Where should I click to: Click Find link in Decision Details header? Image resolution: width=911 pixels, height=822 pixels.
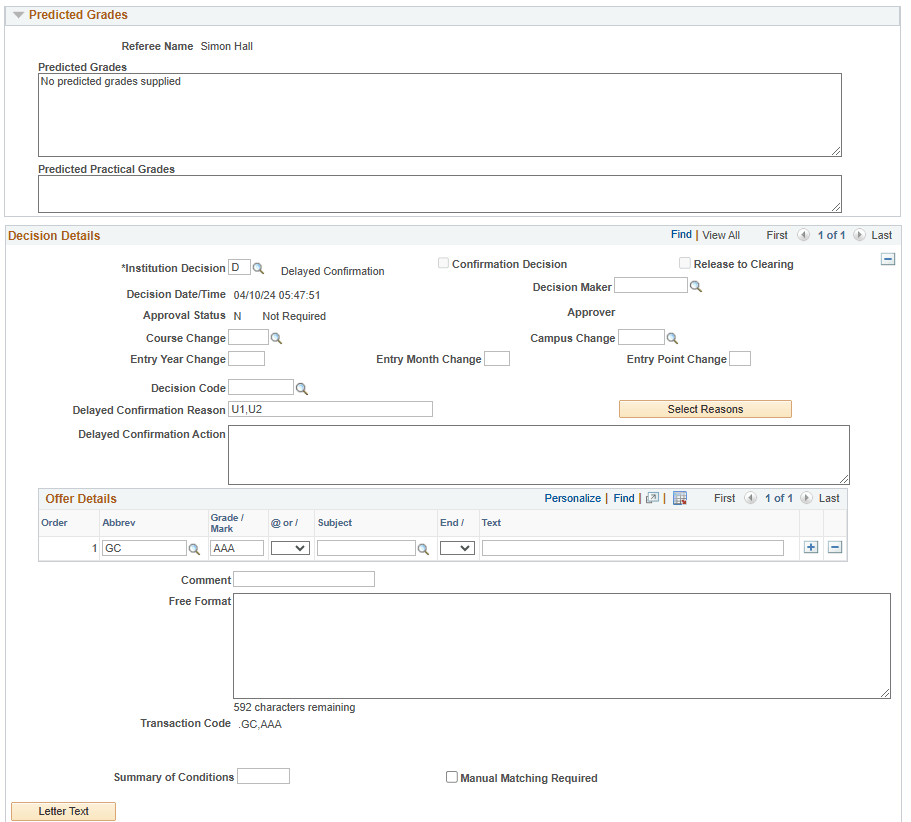681,234
